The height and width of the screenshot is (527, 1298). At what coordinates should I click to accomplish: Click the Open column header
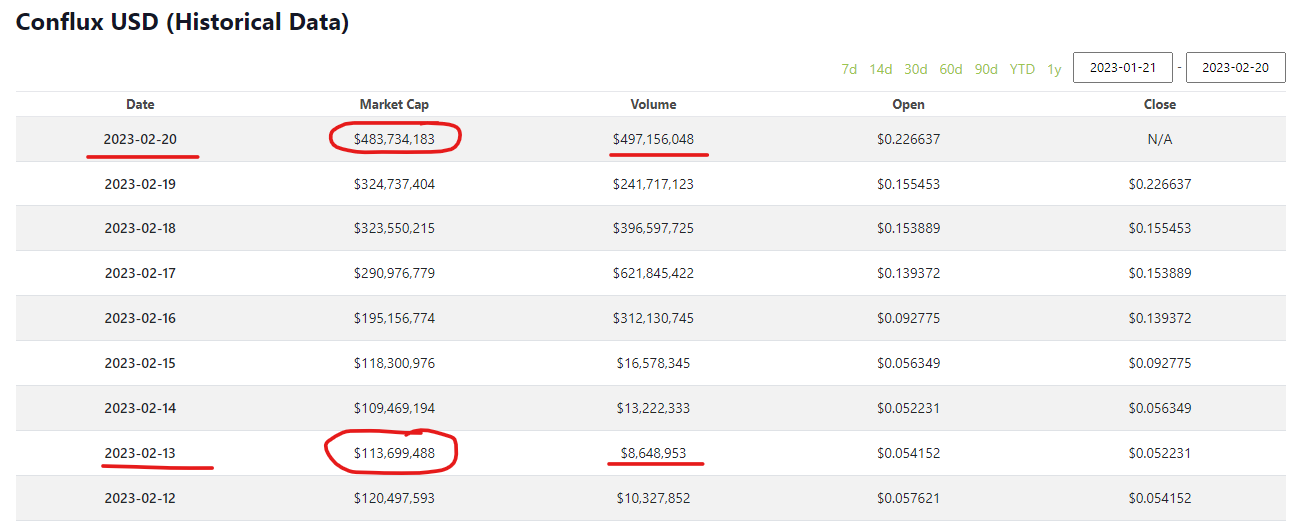tap(908, 104)
